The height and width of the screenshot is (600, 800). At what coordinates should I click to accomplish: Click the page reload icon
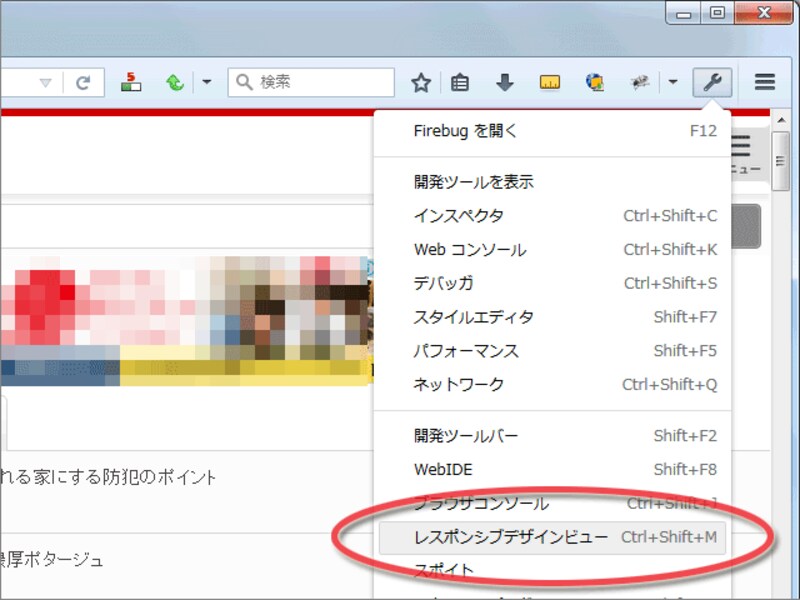[84, 82]
